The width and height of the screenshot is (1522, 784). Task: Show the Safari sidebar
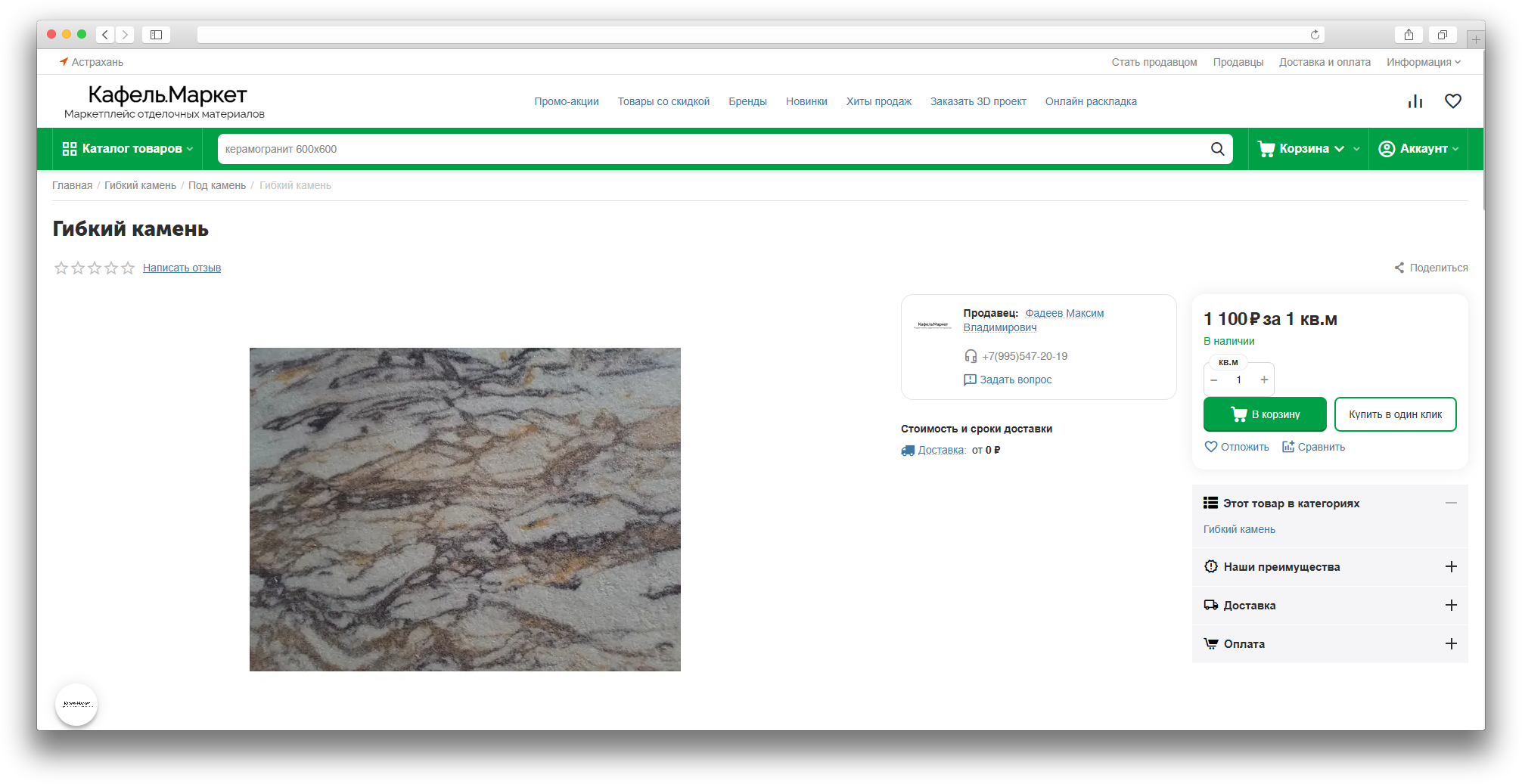tap(156, 35)
